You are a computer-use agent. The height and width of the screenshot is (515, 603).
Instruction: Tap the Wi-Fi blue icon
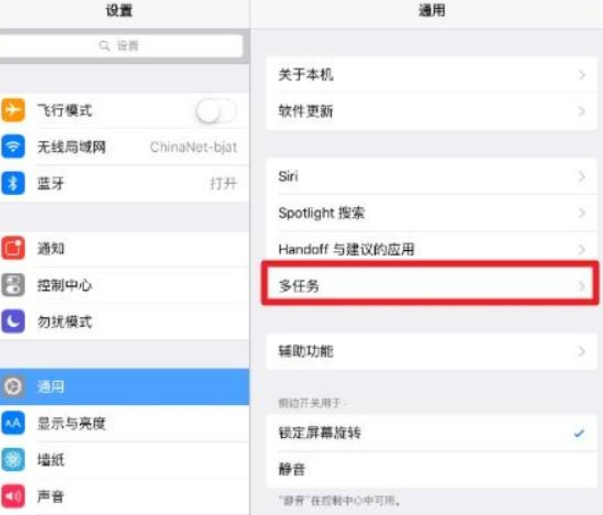pyautogui.click(x=13, y=147)
